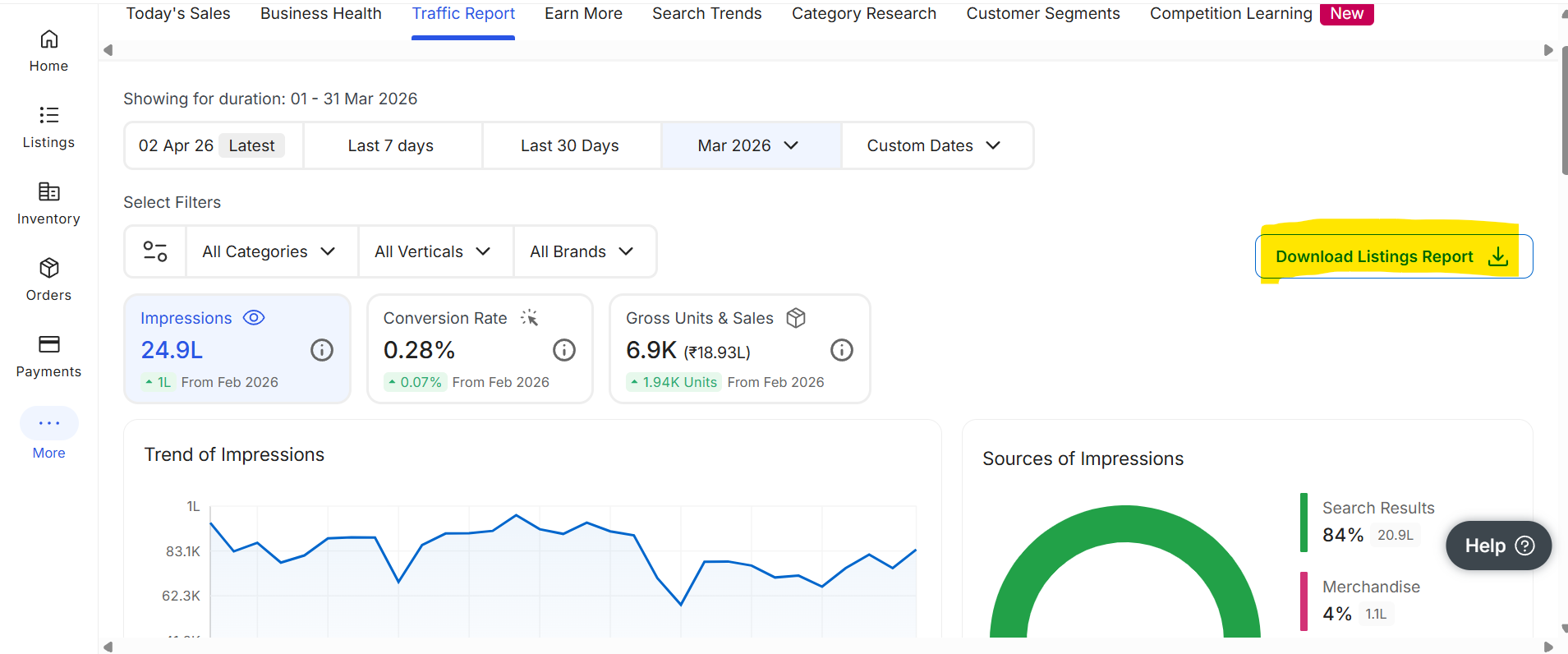Click the filter settings sliders icon
Viewport: 1568px width, 654px height.
[x=155, y=251]
